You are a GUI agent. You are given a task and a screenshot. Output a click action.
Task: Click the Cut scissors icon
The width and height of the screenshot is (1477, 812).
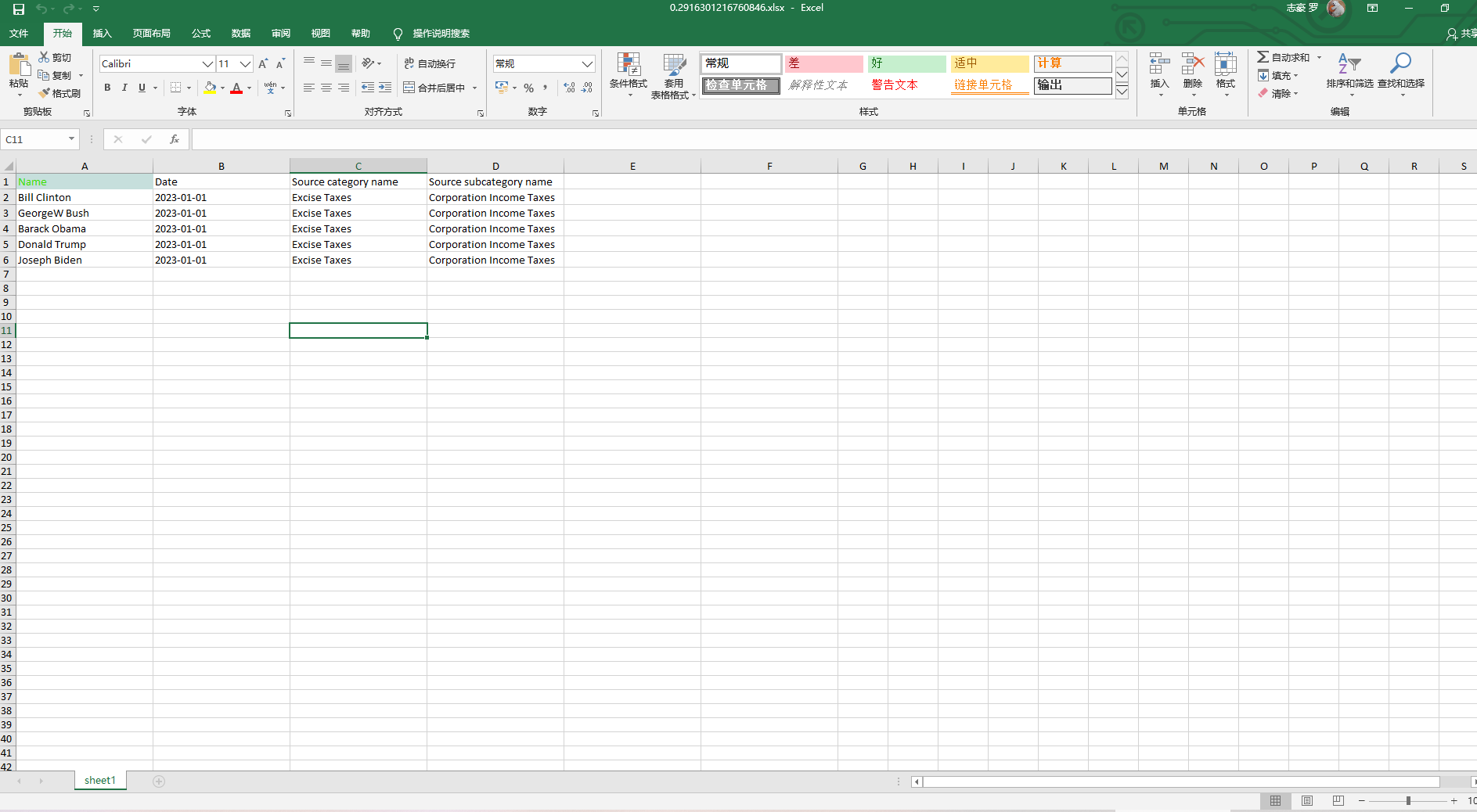44,57
